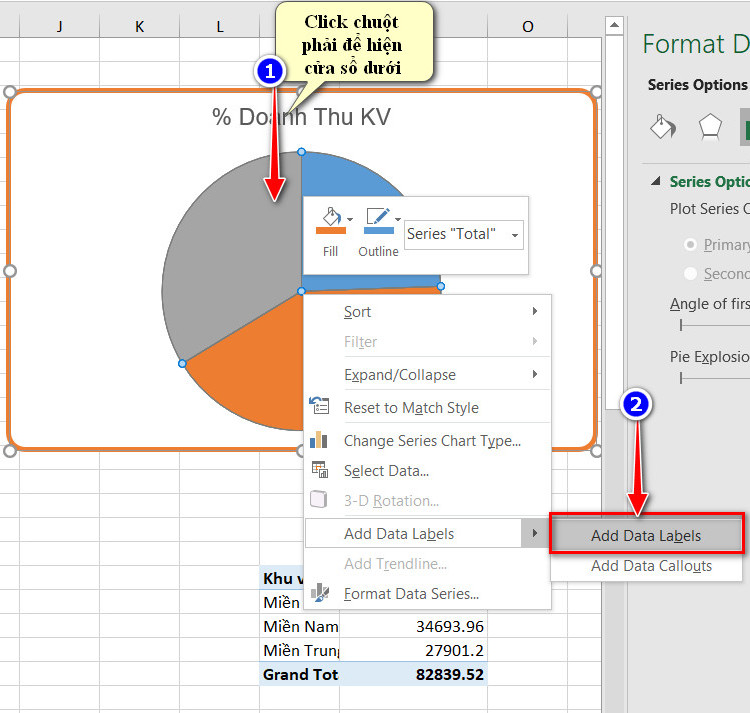Choose Format Data Series option
Viewport: 750px width, 713px height.
click(x=428, y=593)
